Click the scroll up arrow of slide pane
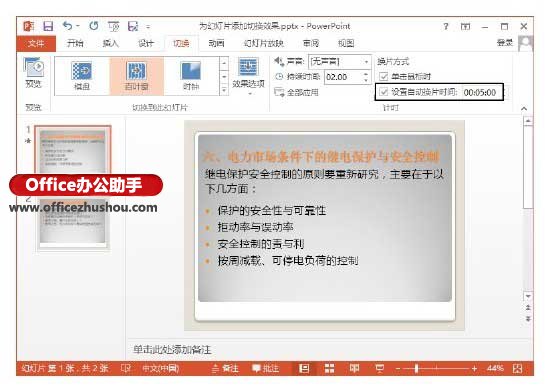 pyautogui.click(x=528, y=121)
